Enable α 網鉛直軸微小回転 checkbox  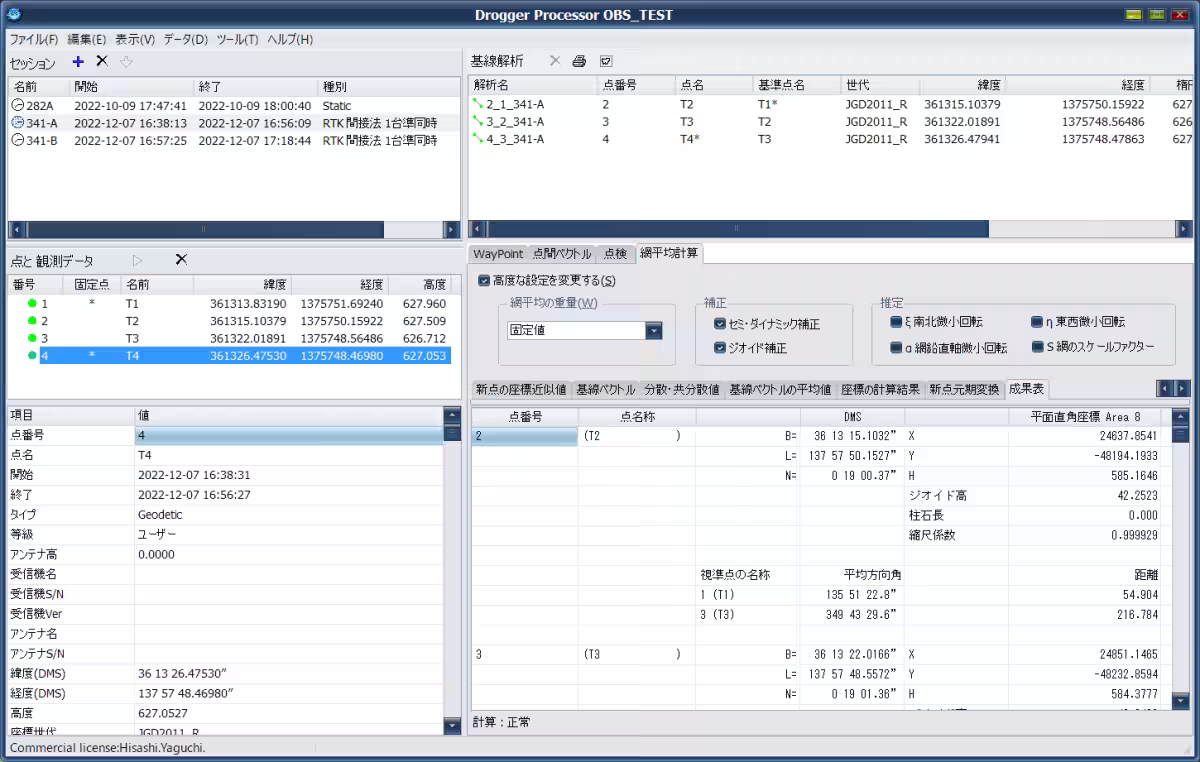[896, 347]
